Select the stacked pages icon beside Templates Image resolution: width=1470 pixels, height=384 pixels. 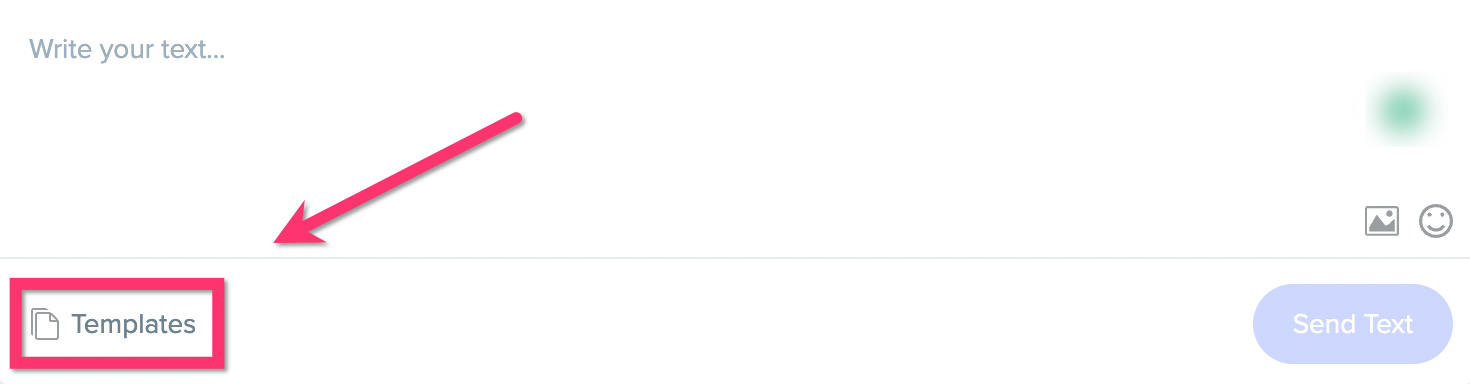pyautogui.click(x=46, y=324)
